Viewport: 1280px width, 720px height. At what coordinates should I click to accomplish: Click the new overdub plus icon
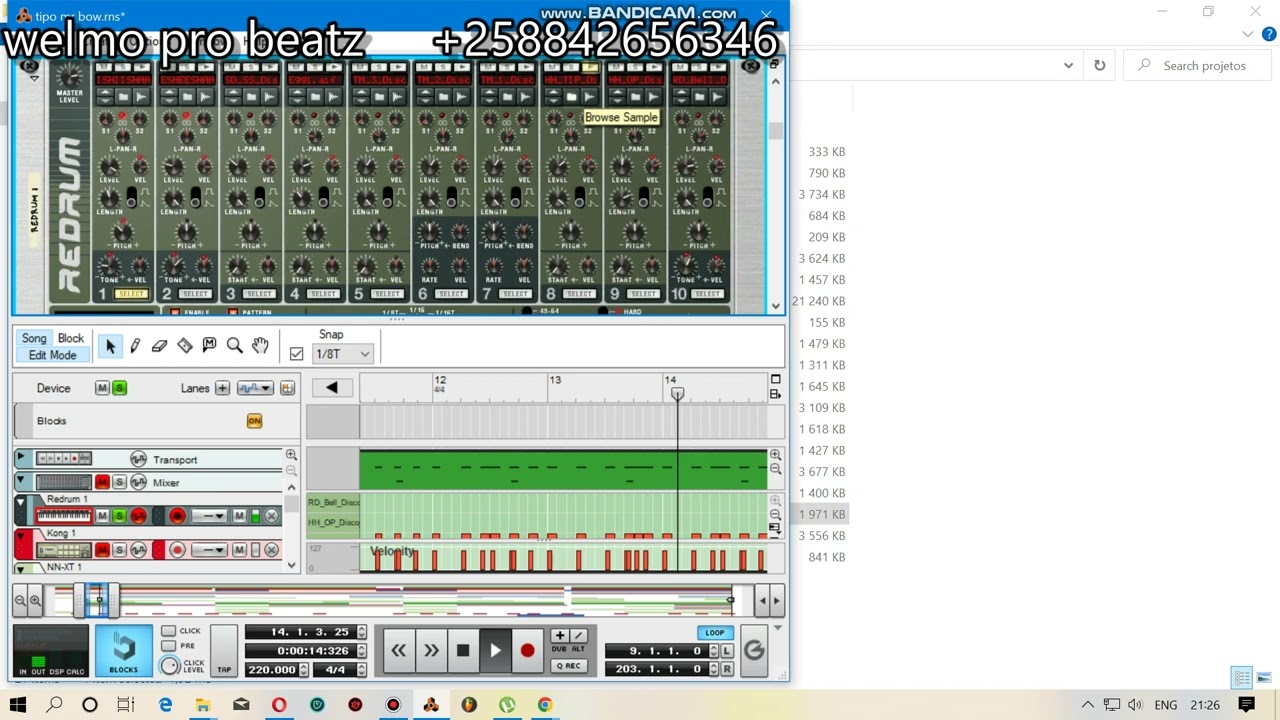click(559, 635)
